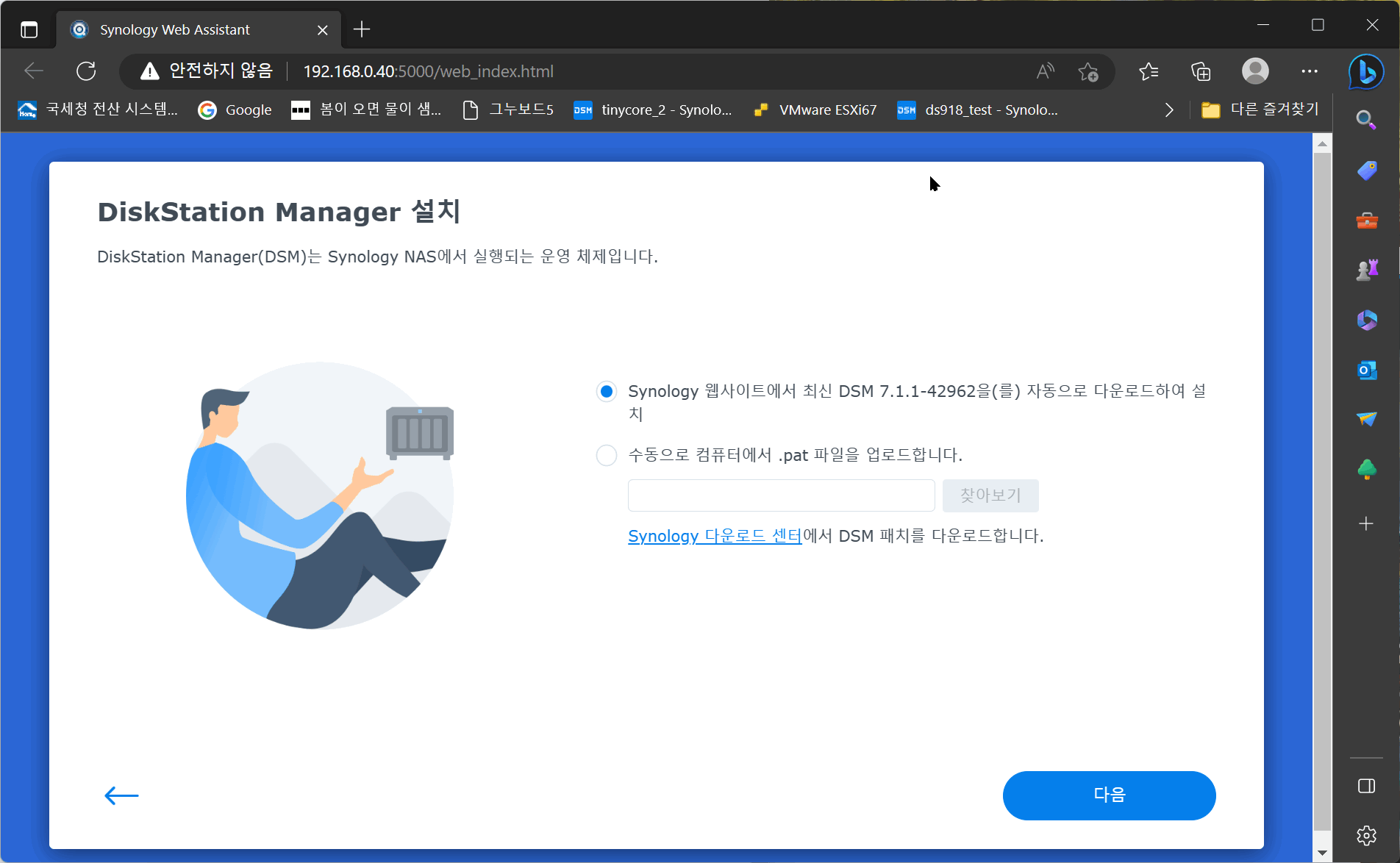The height and width of the screenshot is (863, 1400).
Task: Open a new tab with plus button
Action: pos(362,29)
